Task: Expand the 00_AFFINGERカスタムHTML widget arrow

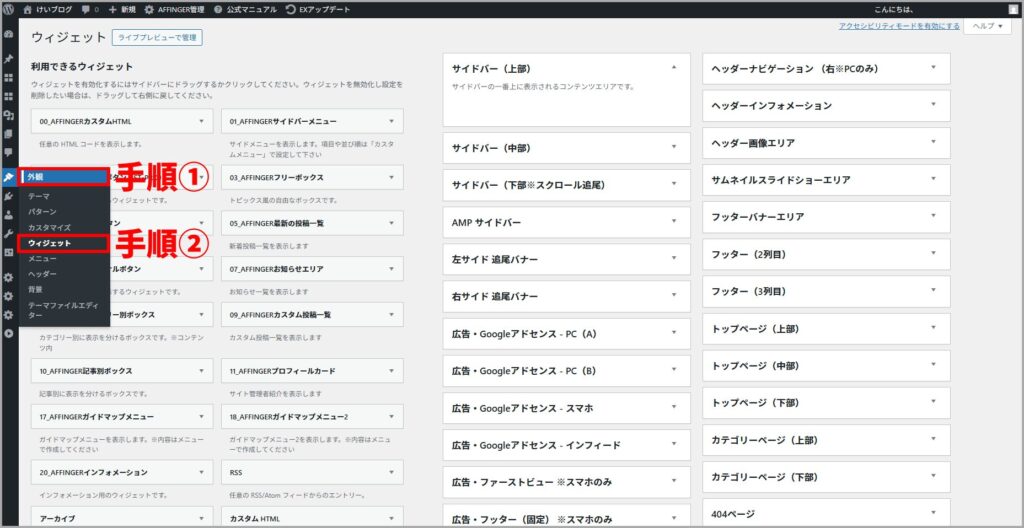Action: point(202,122)
